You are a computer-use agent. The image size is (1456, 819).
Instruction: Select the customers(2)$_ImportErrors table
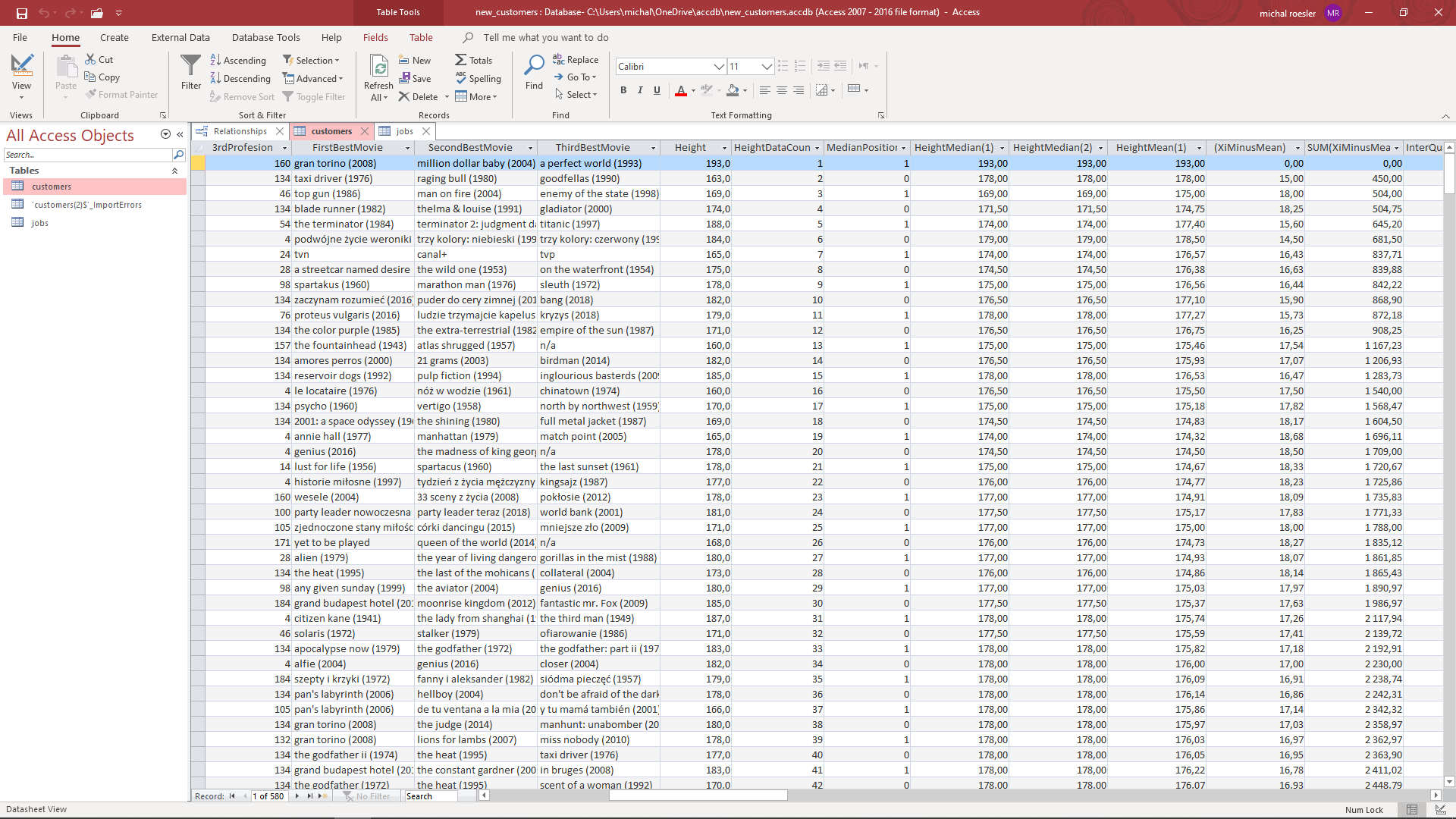point(86,205)
